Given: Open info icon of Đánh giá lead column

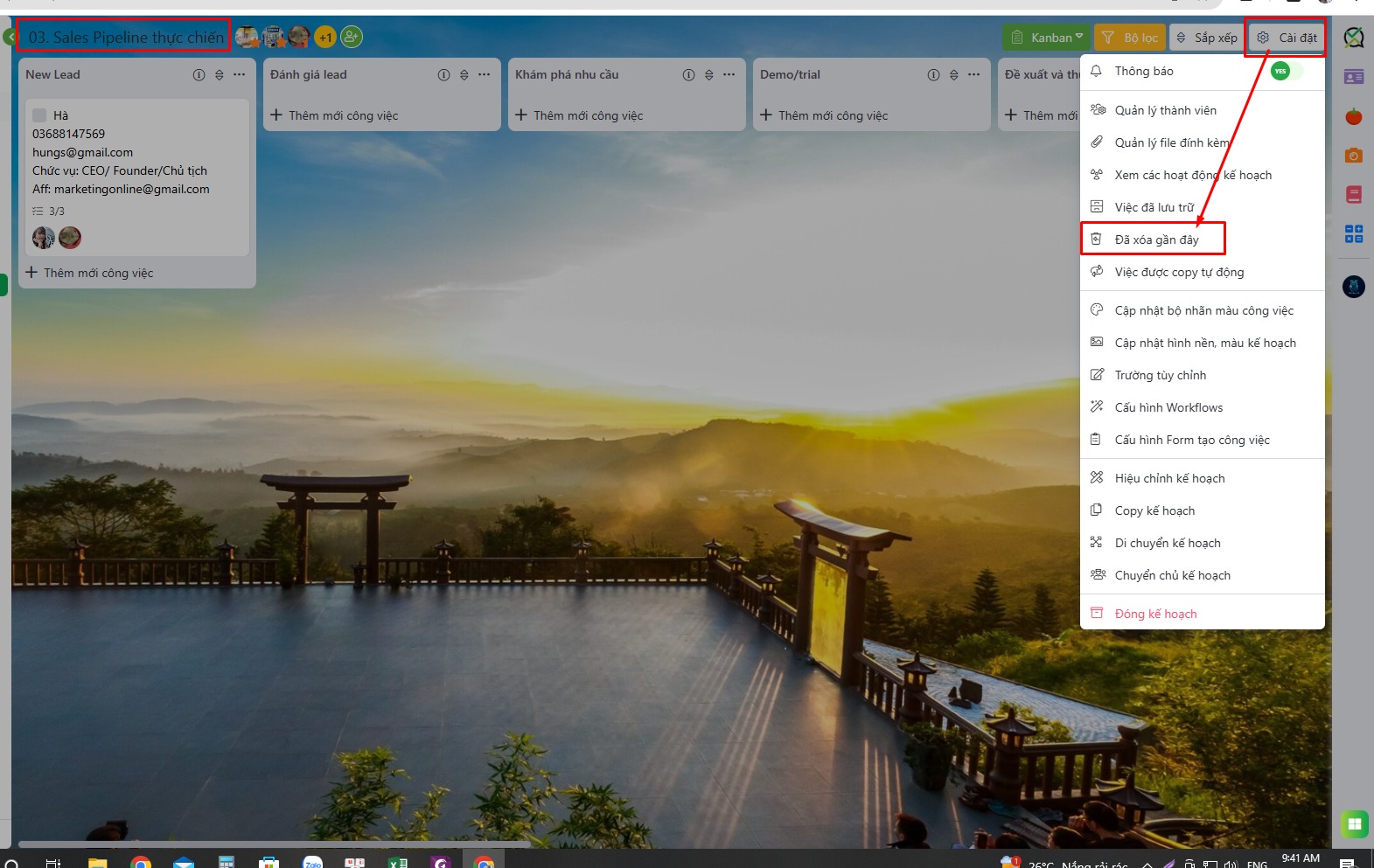Looking at the screenshot, I should click(x=443, y=75).
